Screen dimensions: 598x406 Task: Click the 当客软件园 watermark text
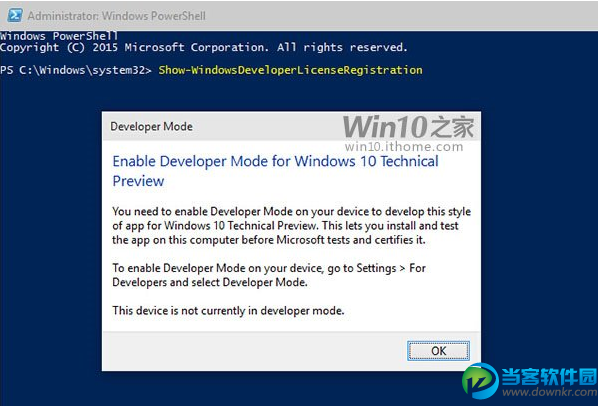click(549, 377)
